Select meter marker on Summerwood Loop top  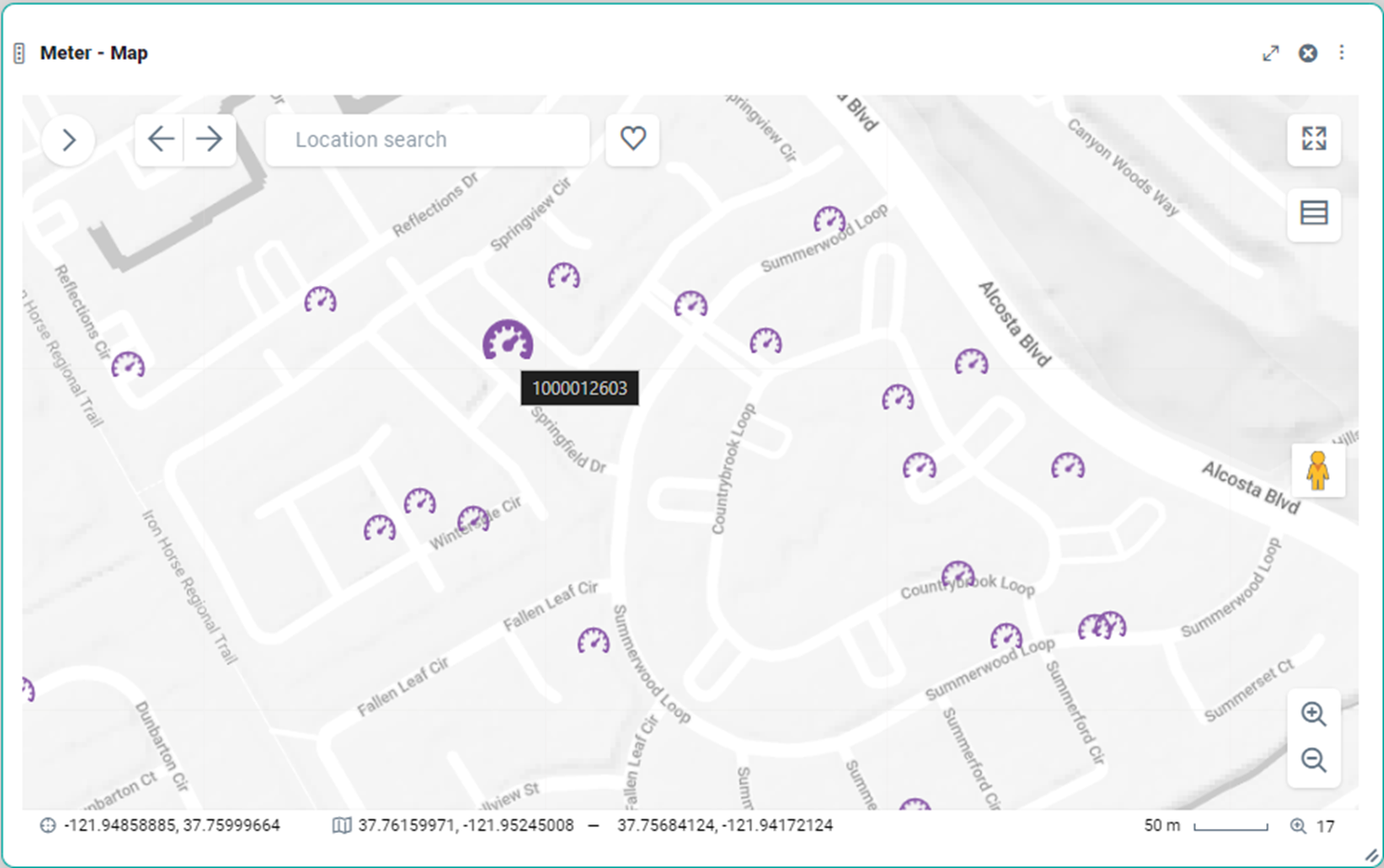tap(829, 220)
